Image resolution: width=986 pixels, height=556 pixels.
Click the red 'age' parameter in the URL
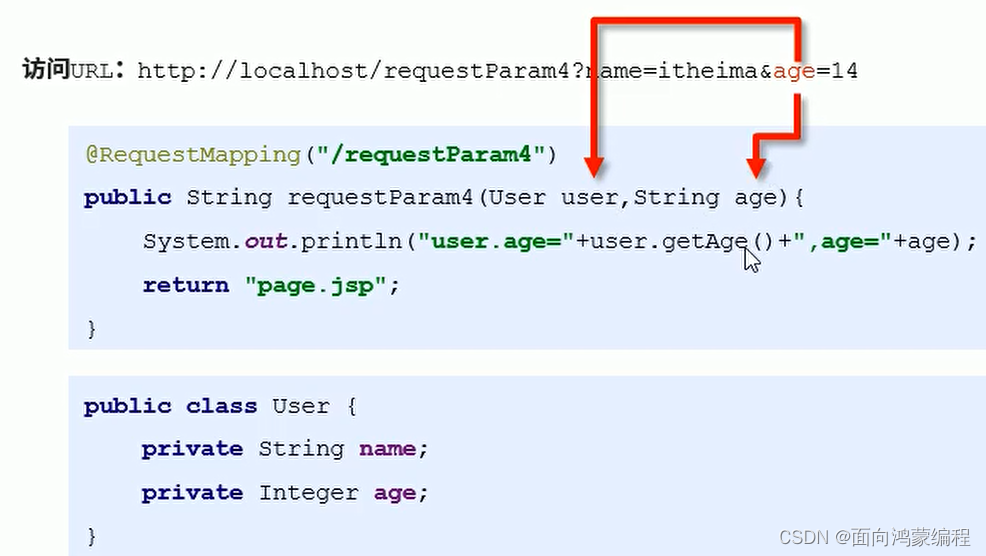[794, 72]
